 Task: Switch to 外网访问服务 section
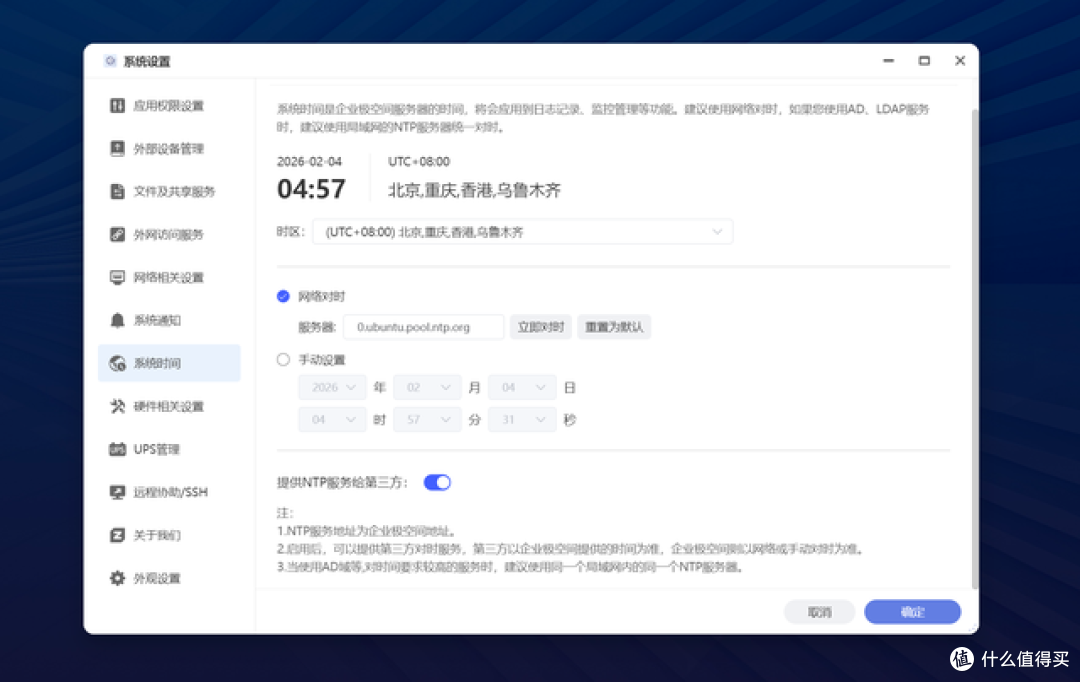(x=169, y=234)
